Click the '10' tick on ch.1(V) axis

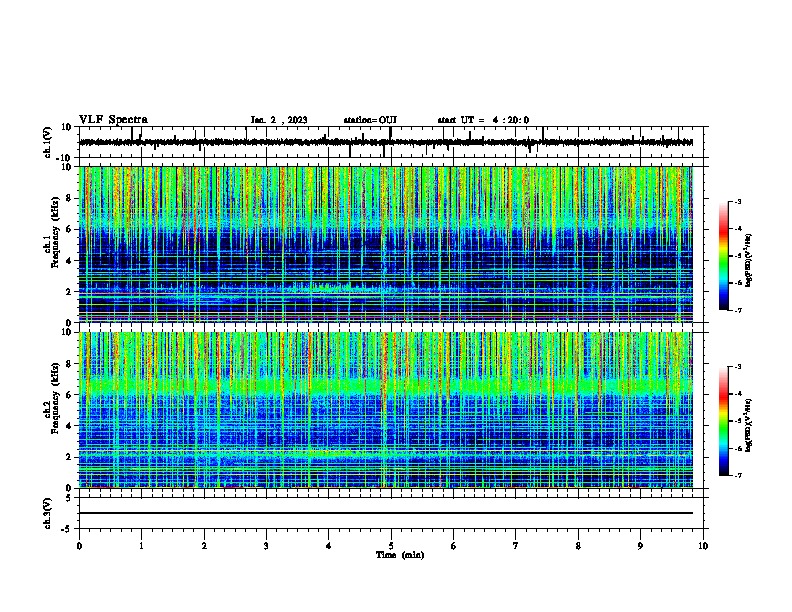pyautogui.click(x=67, y=127)
